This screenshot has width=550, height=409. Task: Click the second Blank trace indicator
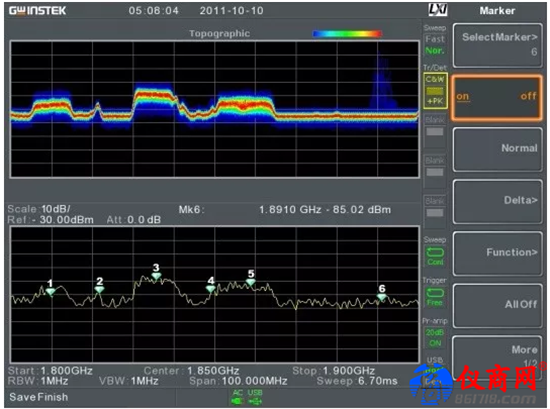pos(435,169)
